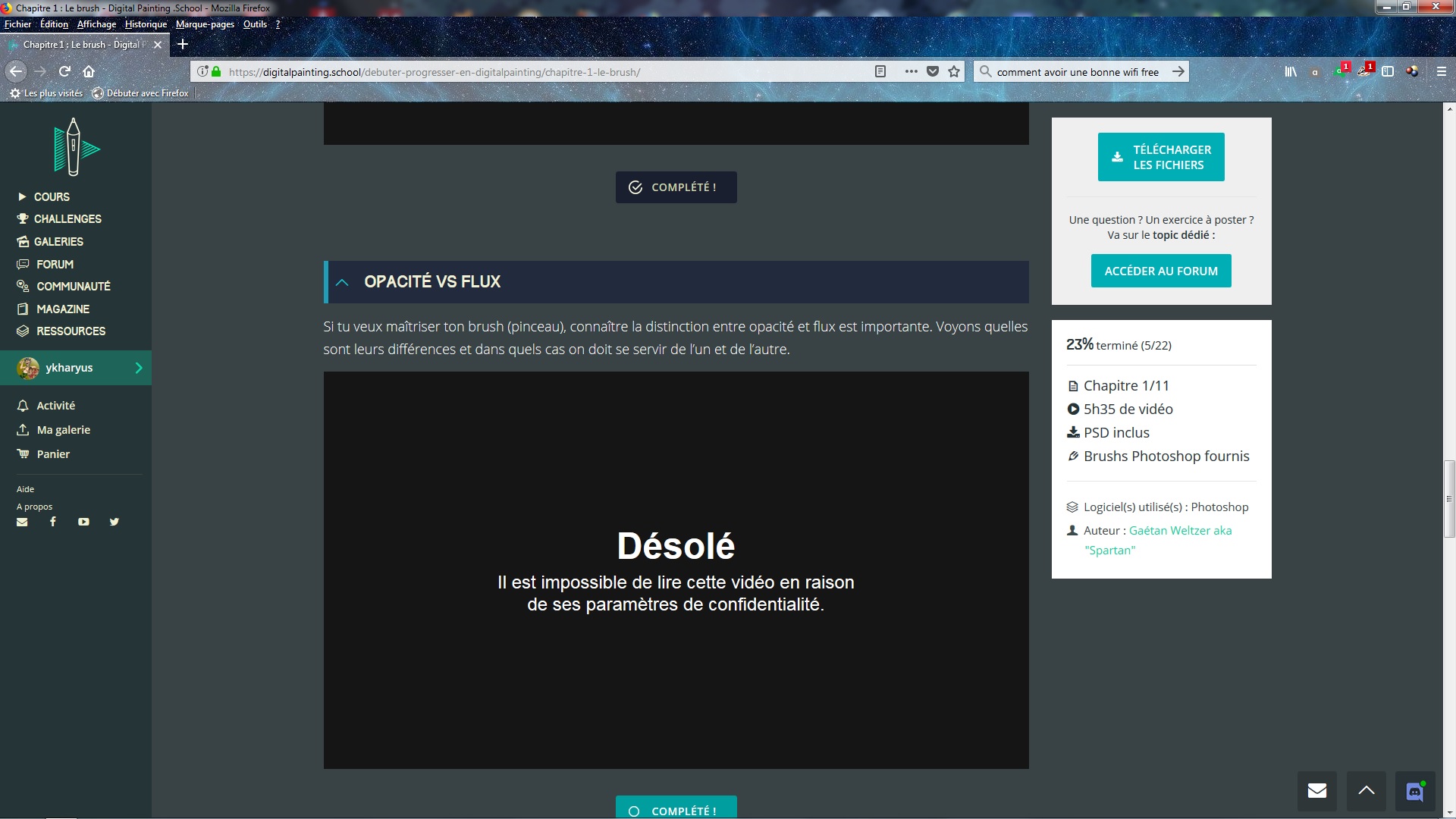Collapse the Opacité vs Flux section
1456x819 pixels.
tap(342, 282)
